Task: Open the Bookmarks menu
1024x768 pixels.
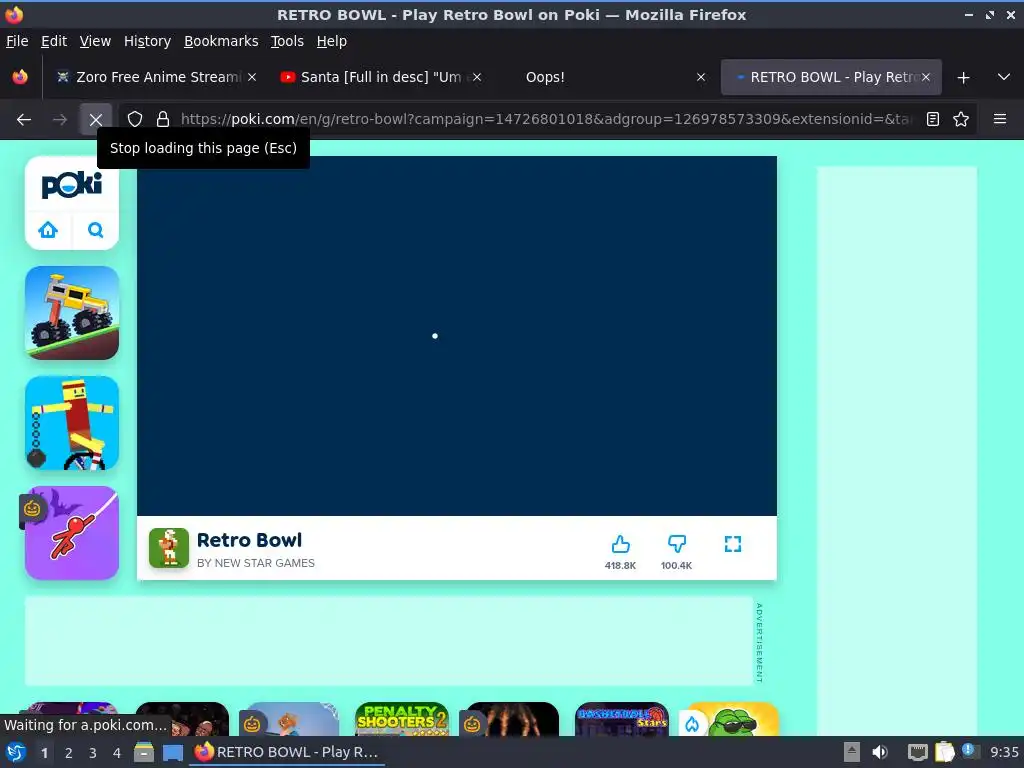Action: 221,41
